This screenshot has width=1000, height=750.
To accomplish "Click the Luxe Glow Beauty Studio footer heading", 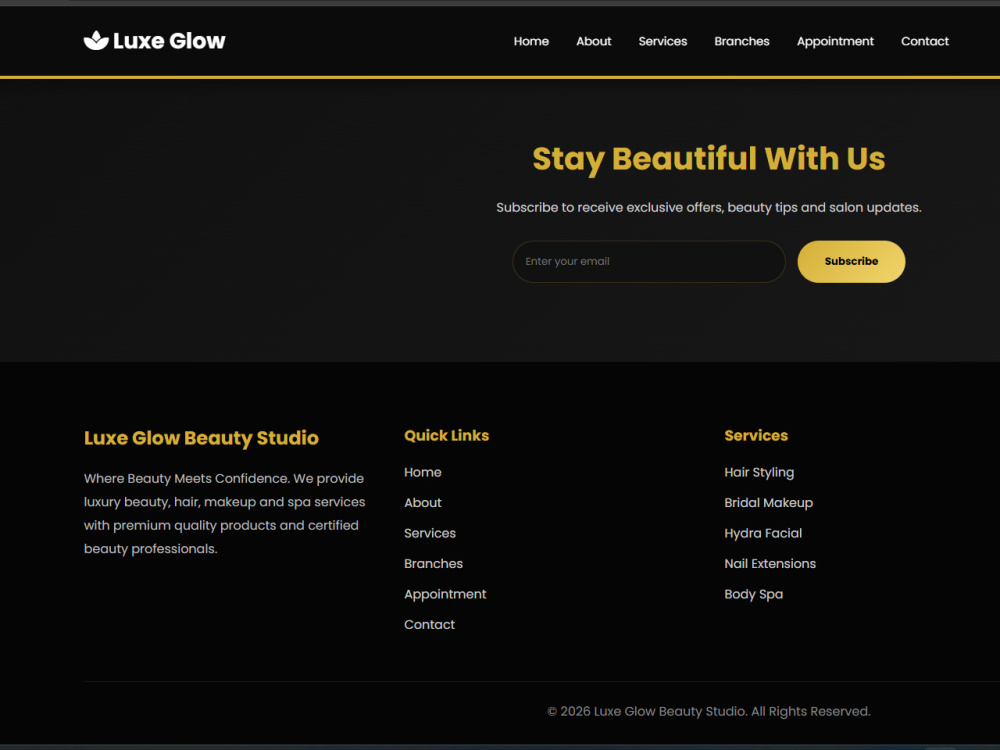I will pos(201,439).
